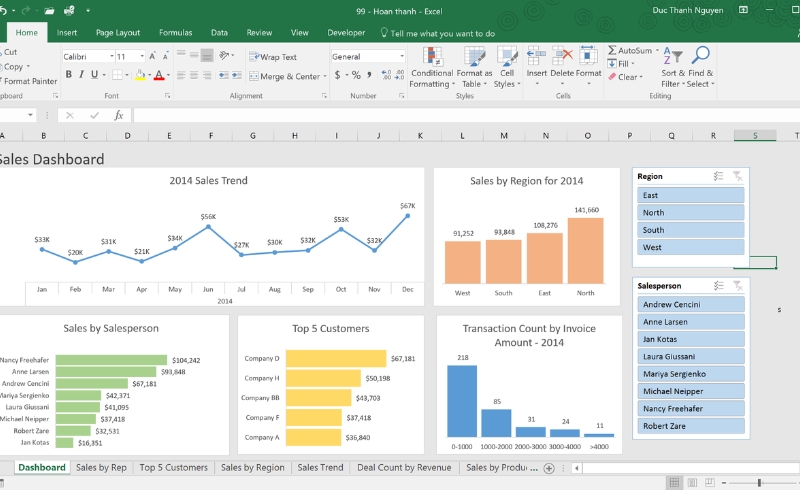Switch to Page Layout view
Viewport: 800px width, 490px height.
[x=692, y=482]
